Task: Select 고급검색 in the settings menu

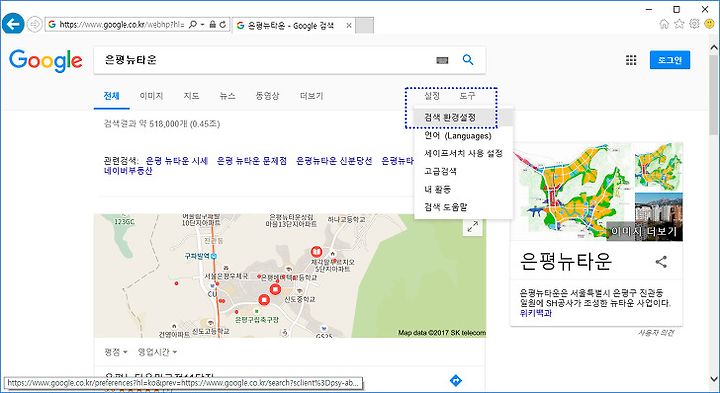Action: (463, 171)
